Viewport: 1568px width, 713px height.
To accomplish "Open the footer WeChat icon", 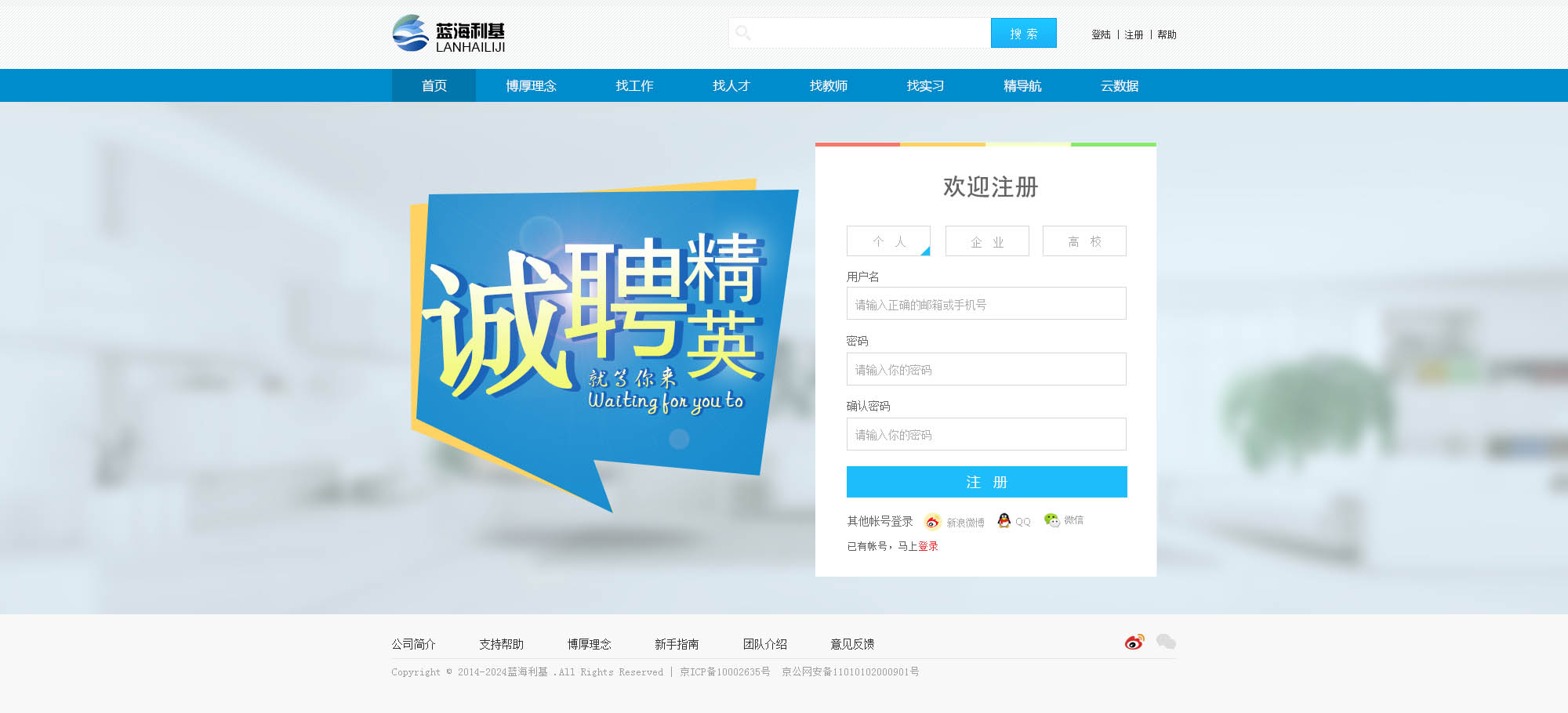I will pos(1166,642).
